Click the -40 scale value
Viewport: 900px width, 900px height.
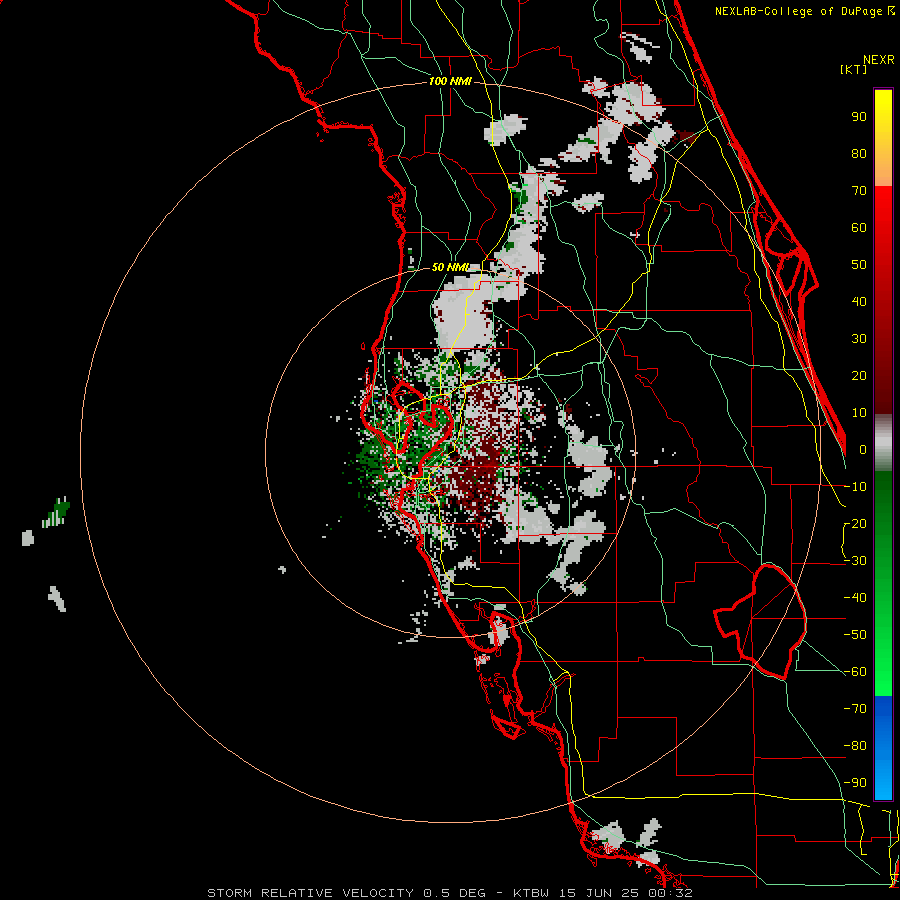click(855, 598)
